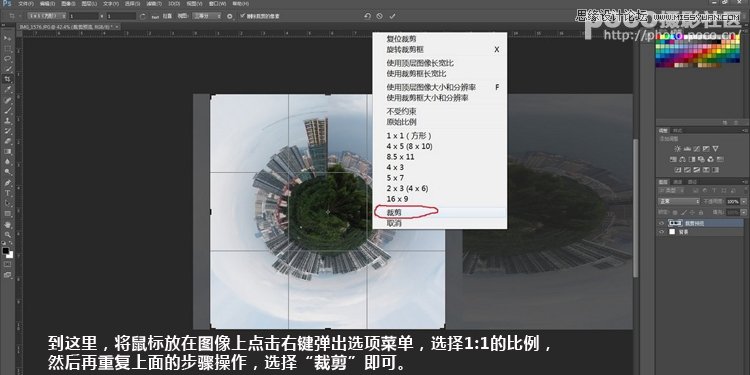750x375 pixels.
Task: Select the Gradient tool
Action: (8, 152)
